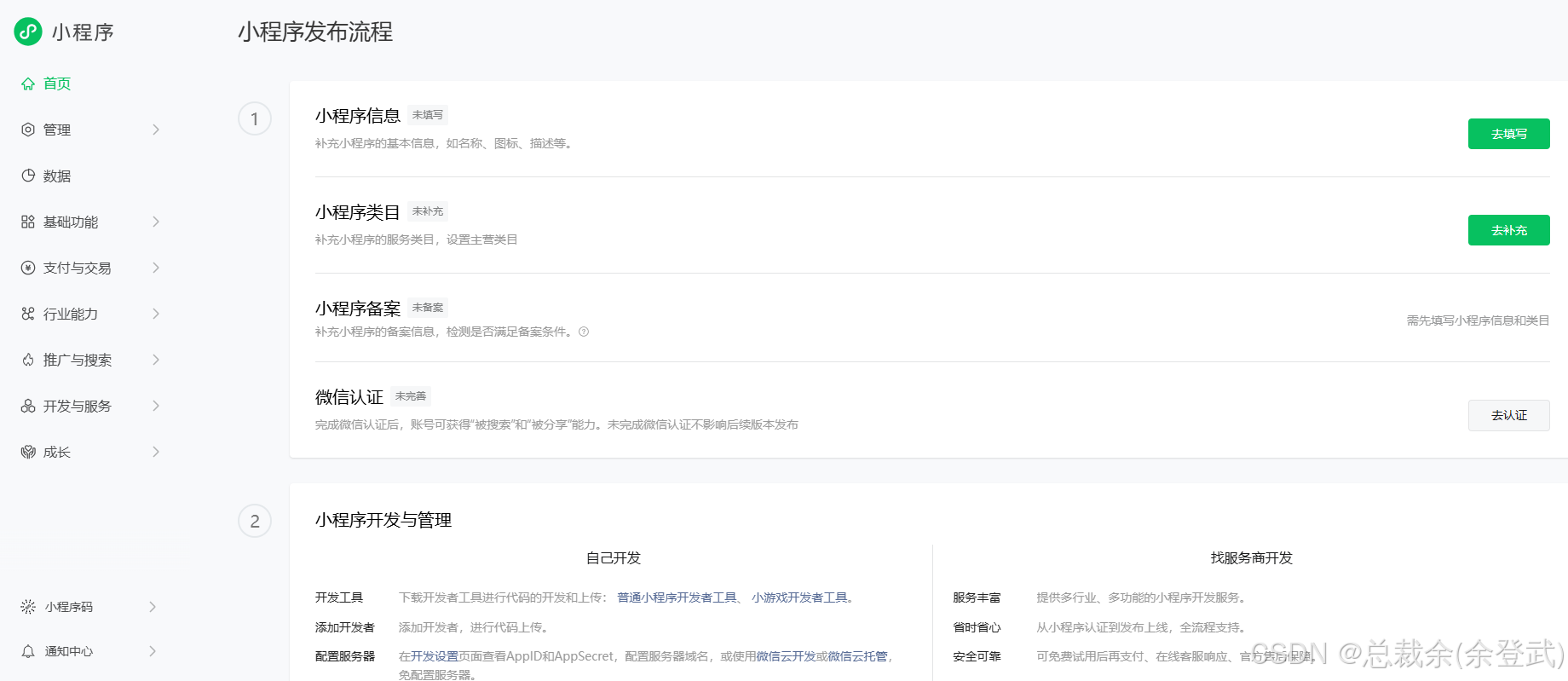
Task: Click the 服务丰富 row label
Action: pyautogui.click(x=977, y=597)
